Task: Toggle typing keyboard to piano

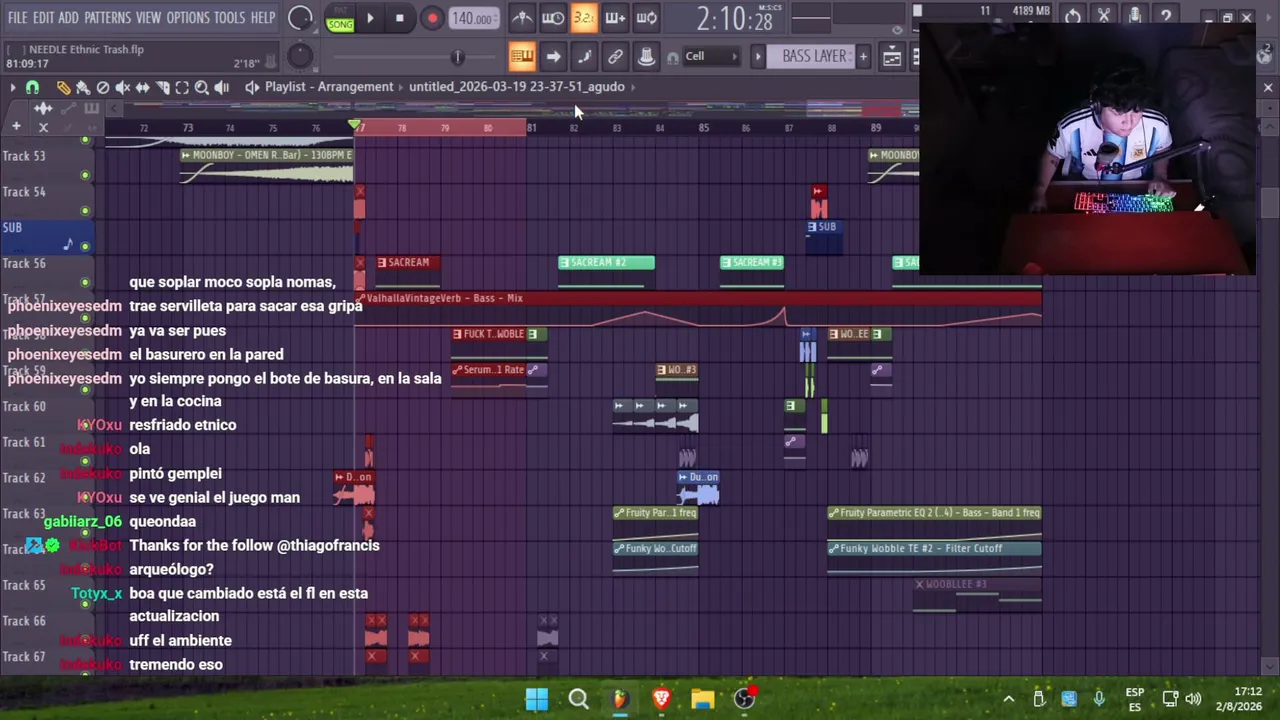Action: pos(521,56)
